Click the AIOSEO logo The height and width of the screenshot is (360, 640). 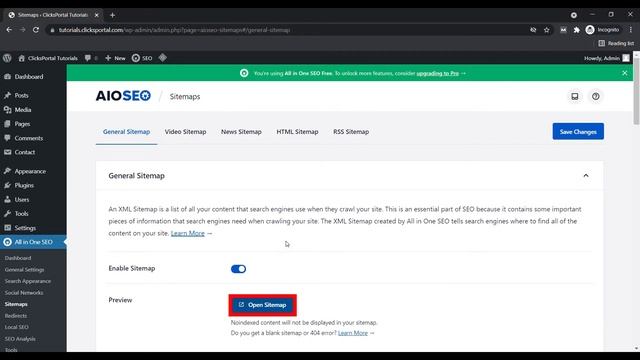123,96
